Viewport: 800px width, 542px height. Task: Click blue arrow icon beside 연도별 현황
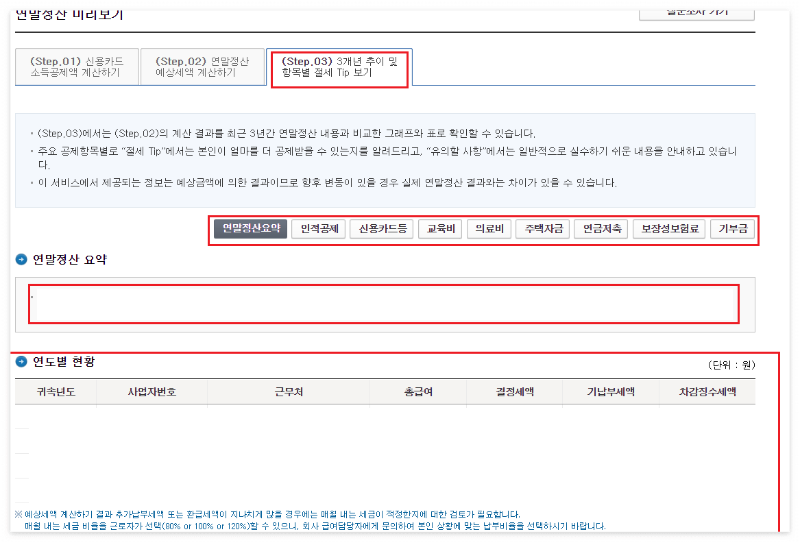(21, 361)
